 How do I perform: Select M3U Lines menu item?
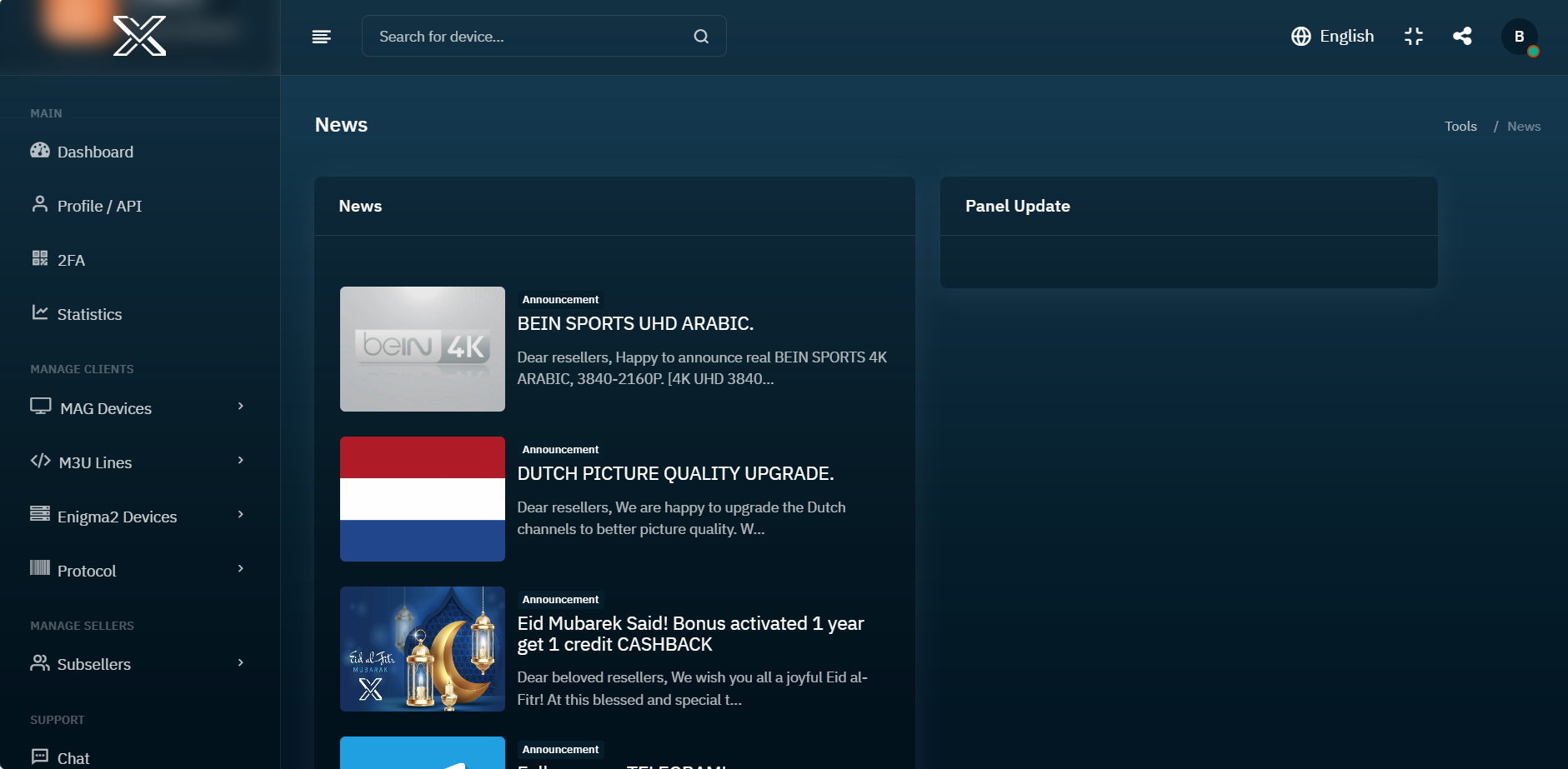[95, 462]
